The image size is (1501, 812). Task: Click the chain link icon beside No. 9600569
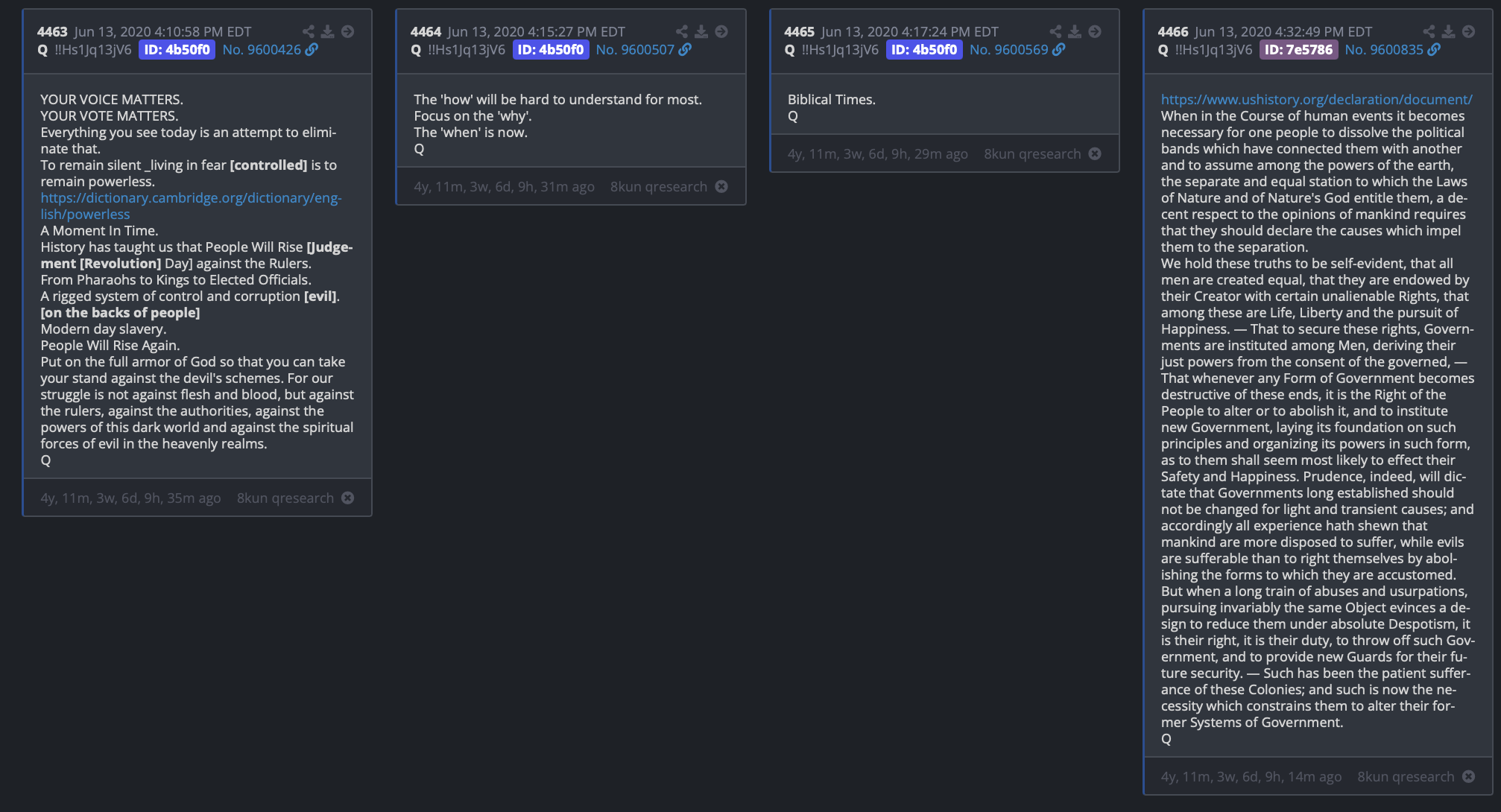click(1059, 49)
